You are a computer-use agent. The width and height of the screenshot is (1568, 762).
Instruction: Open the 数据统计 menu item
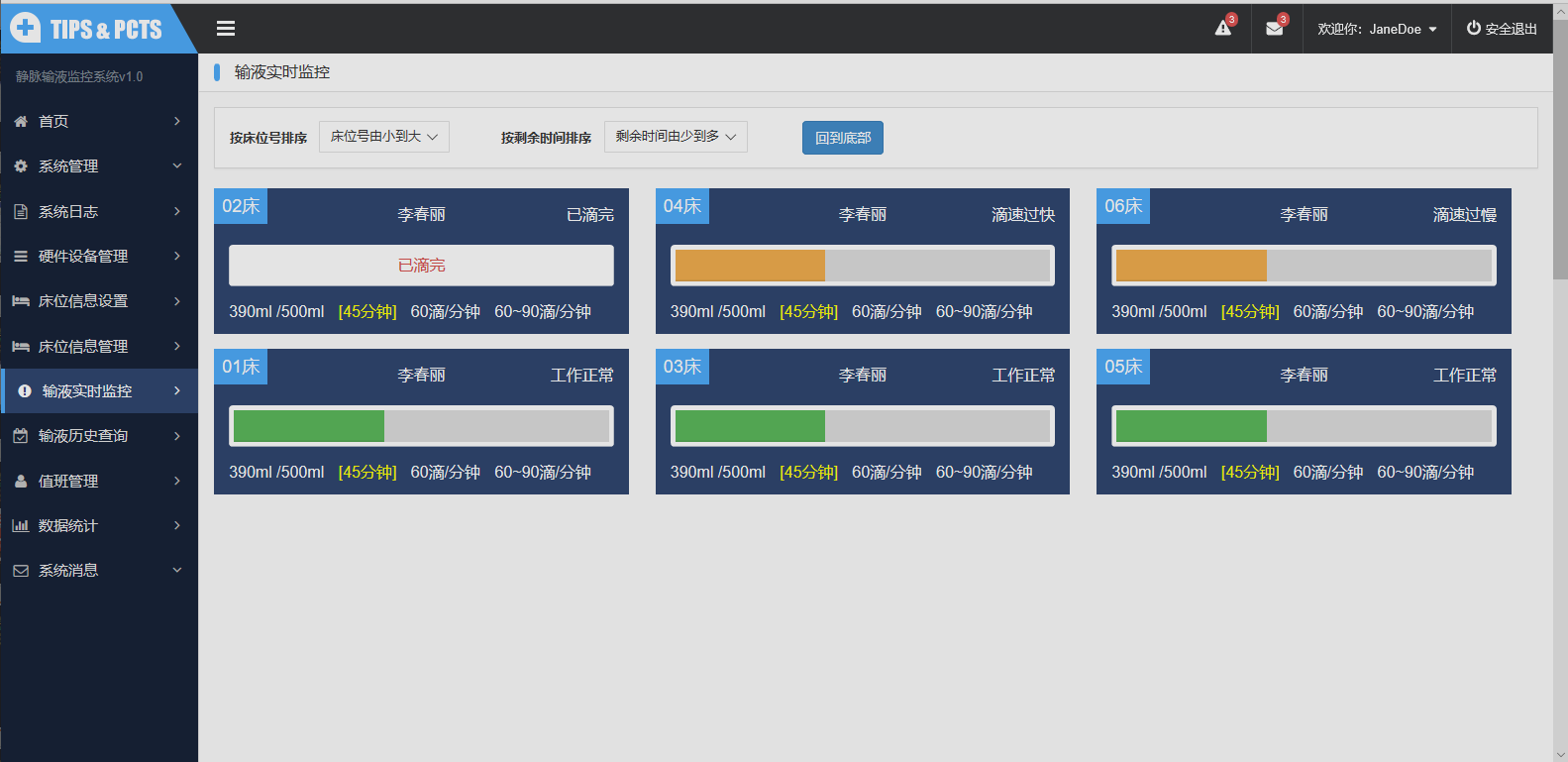[x=99, y=525]
